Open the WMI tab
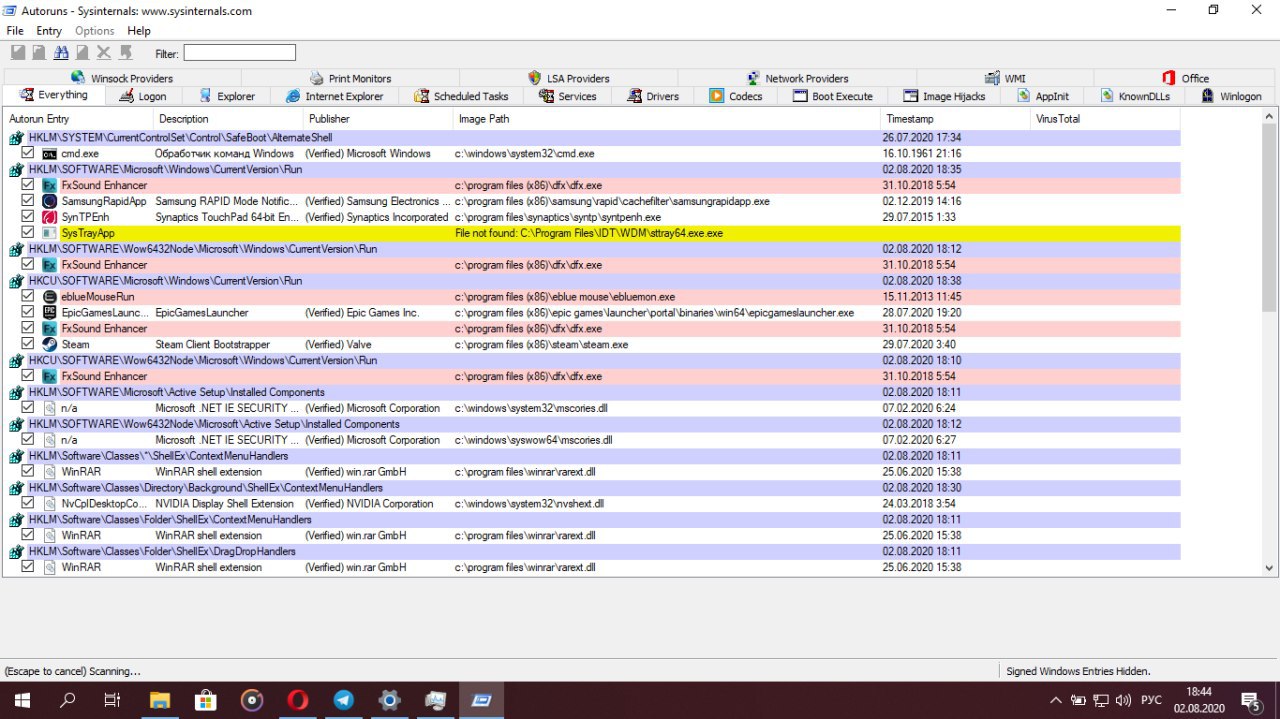 [1004, 78]
